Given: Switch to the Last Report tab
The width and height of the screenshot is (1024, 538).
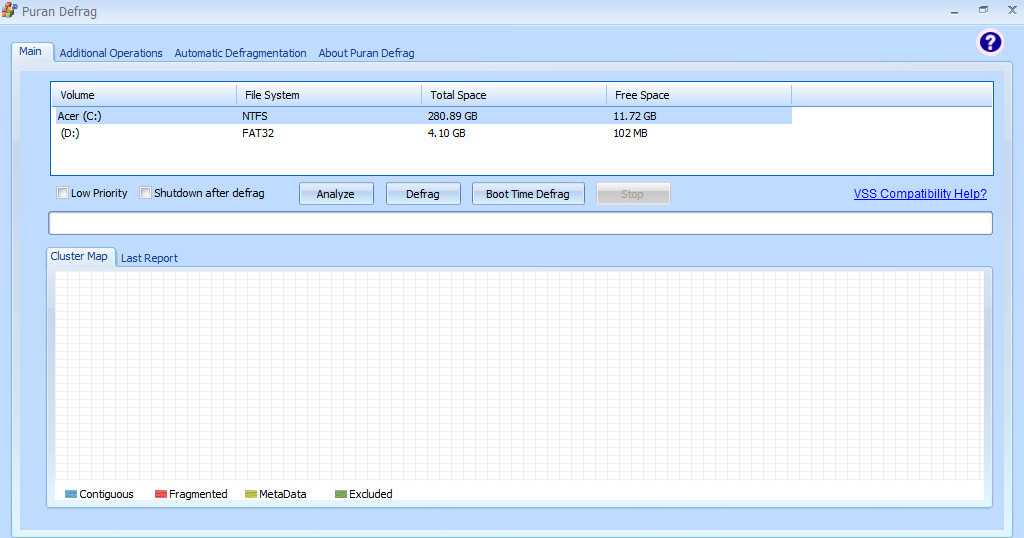Looking at the screenshot, I should point(149,258).
